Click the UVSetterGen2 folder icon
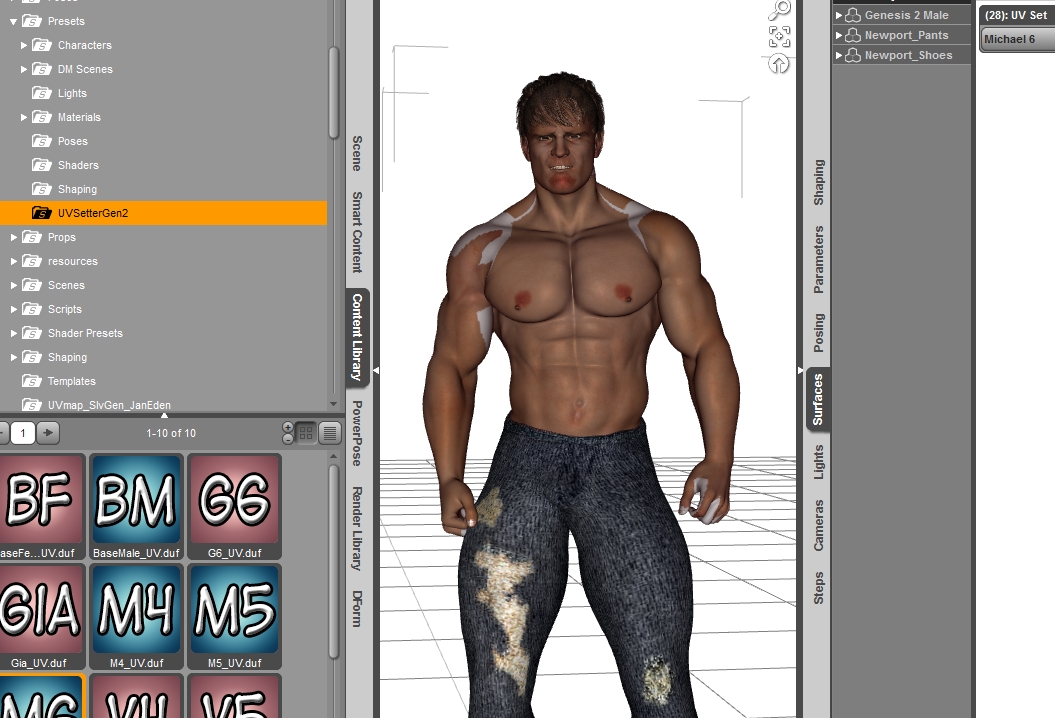Viewport: 1055px width, 718px height. (42, 213)
